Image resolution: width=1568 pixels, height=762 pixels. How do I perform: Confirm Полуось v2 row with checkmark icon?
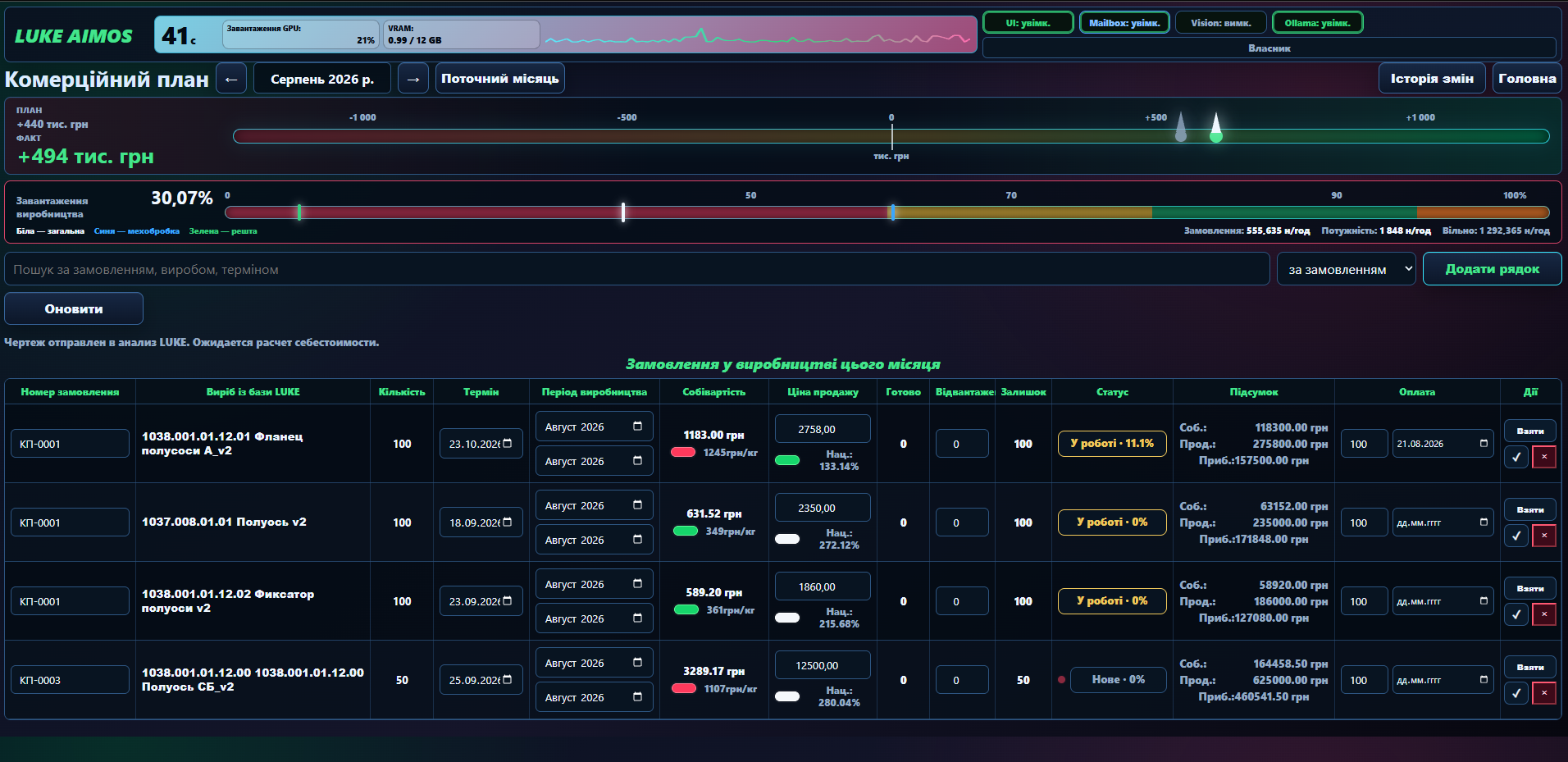click(x=1516, y=536)
